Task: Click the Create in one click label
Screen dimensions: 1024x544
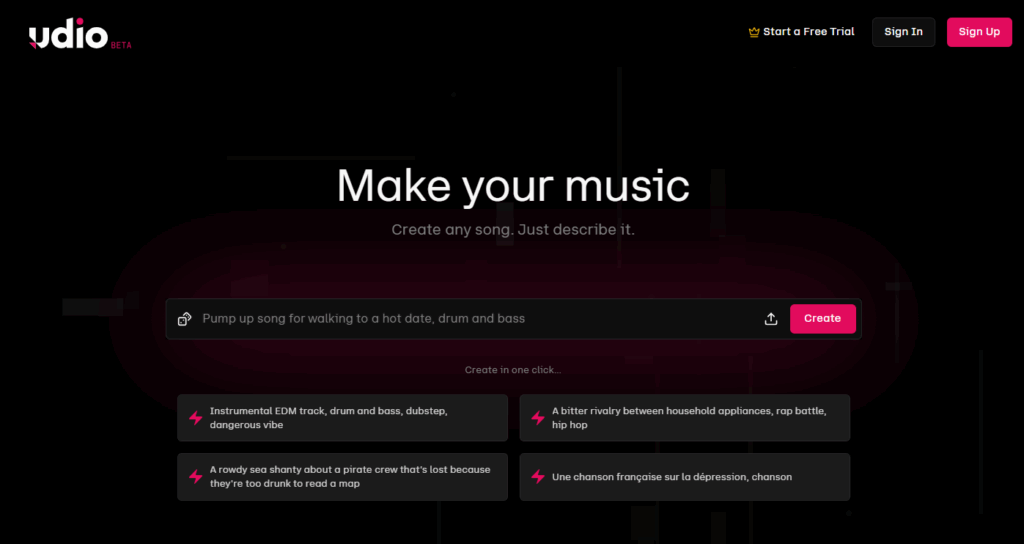Action: (x=512, y=370)
